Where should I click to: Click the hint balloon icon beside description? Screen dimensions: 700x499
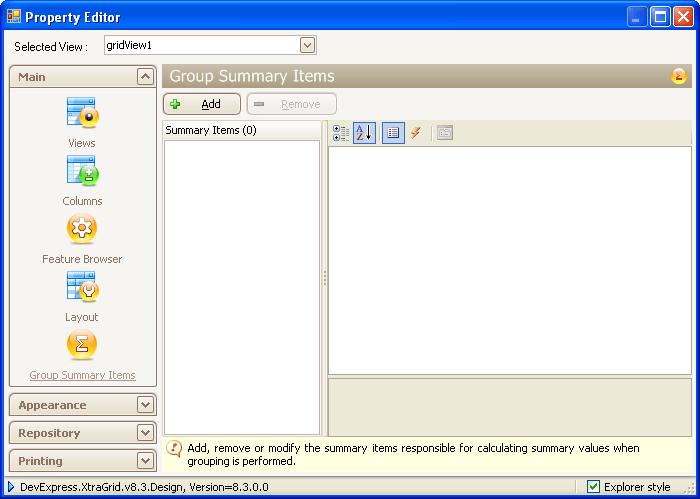(x=174, y=449)
